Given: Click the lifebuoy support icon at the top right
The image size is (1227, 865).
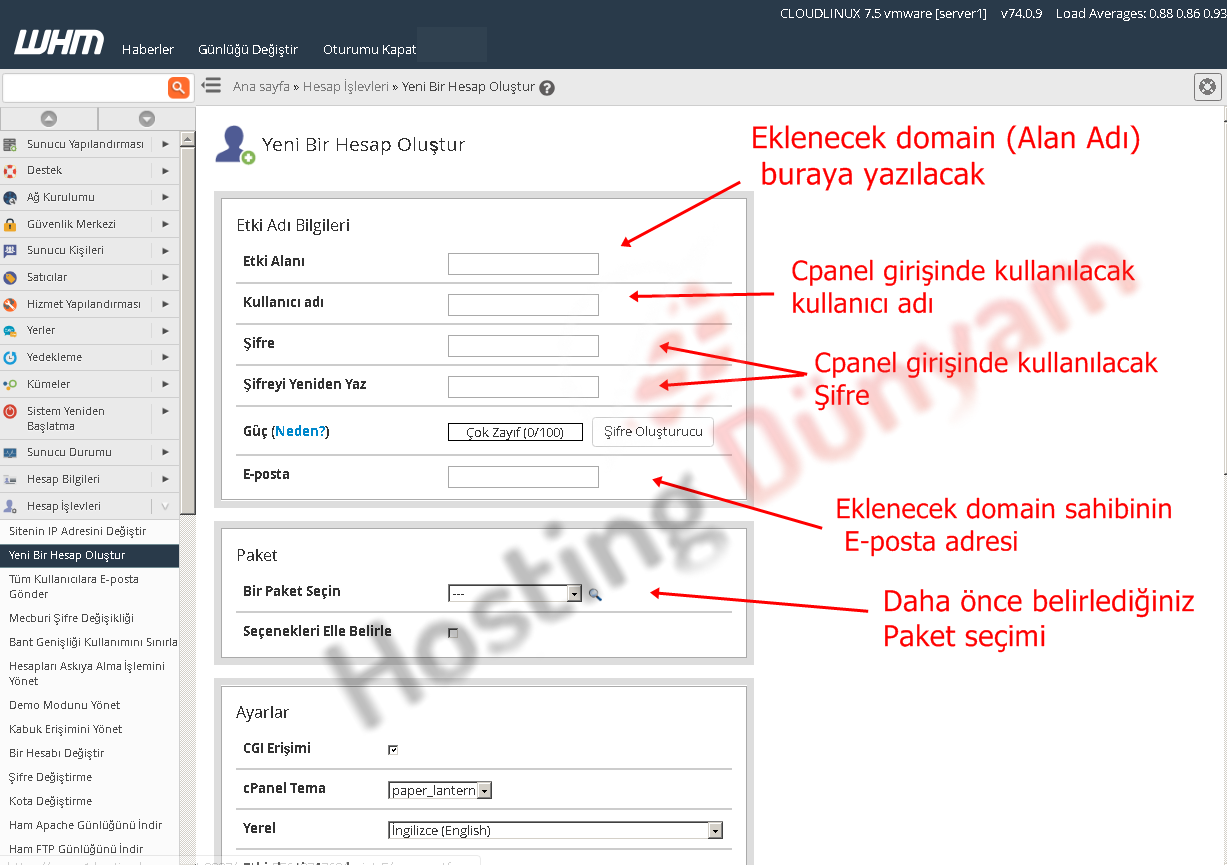Looking at the screenshot, I should point(1208,87).
